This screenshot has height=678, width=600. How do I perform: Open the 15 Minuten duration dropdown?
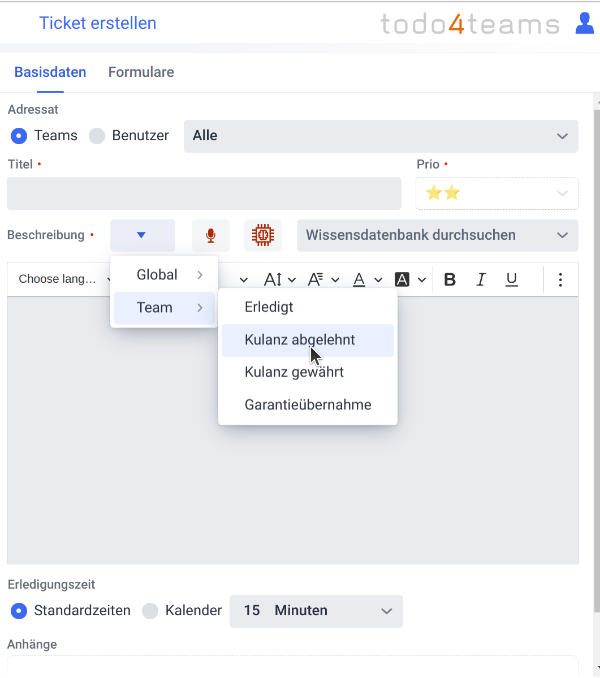tap(316, 611)
